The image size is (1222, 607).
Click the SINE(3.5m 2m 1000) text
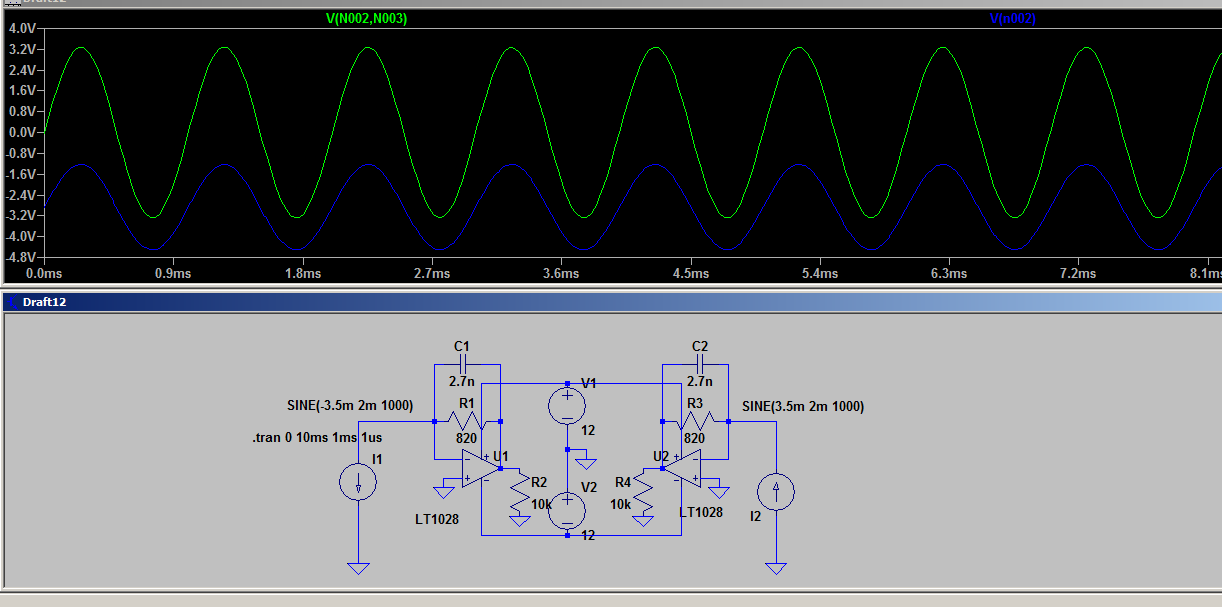(x=803, y=406)
